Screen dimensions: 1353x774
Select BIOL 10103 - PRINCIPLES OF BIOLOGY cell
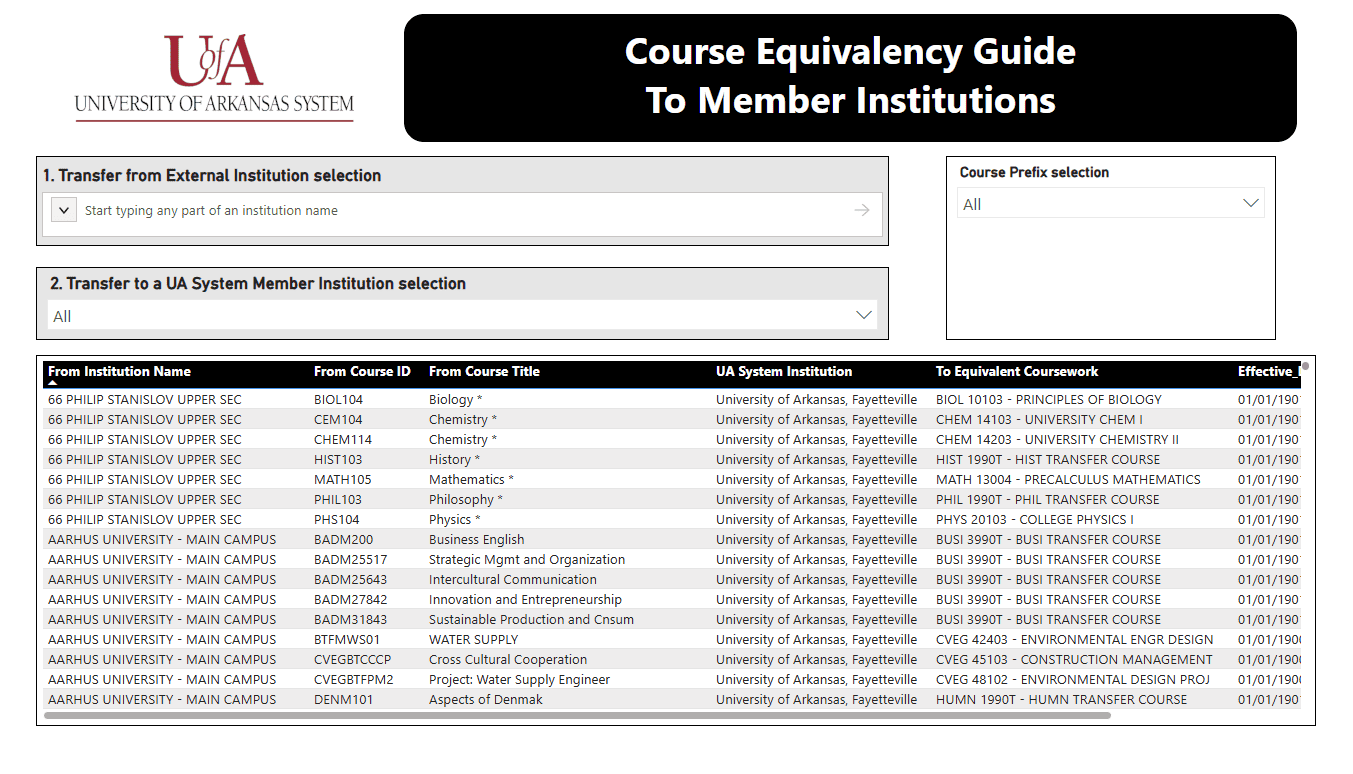[x=1049, y=399]
